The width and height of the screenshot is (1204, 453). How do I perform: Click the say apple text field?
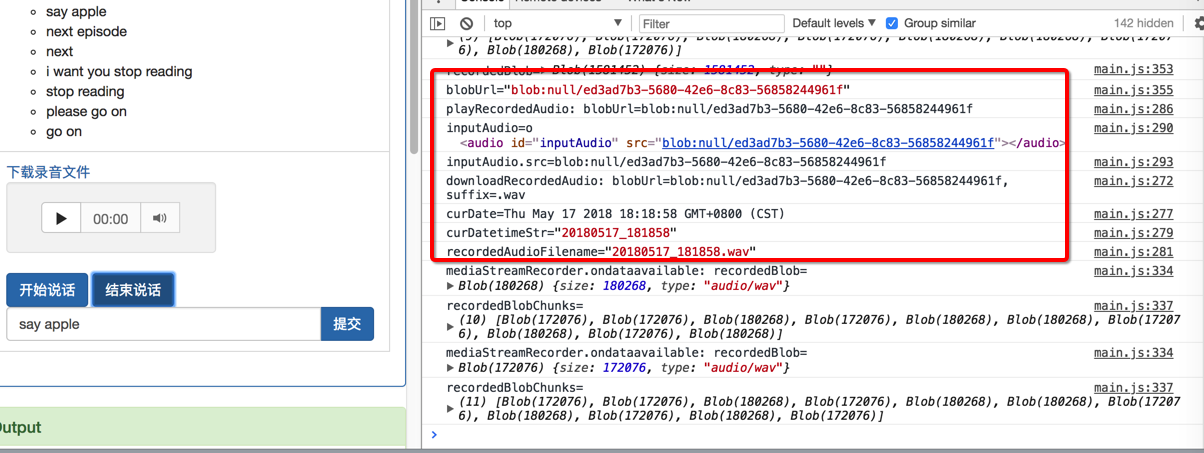pos(164,324)
